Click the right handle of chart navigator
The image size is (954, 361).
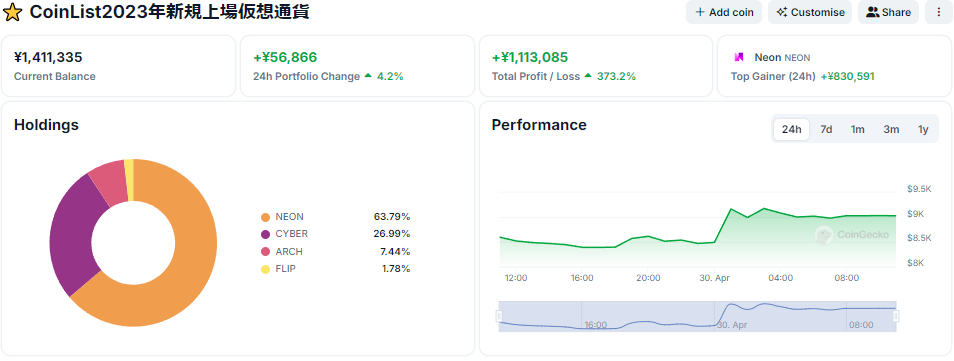click(896, 316)
